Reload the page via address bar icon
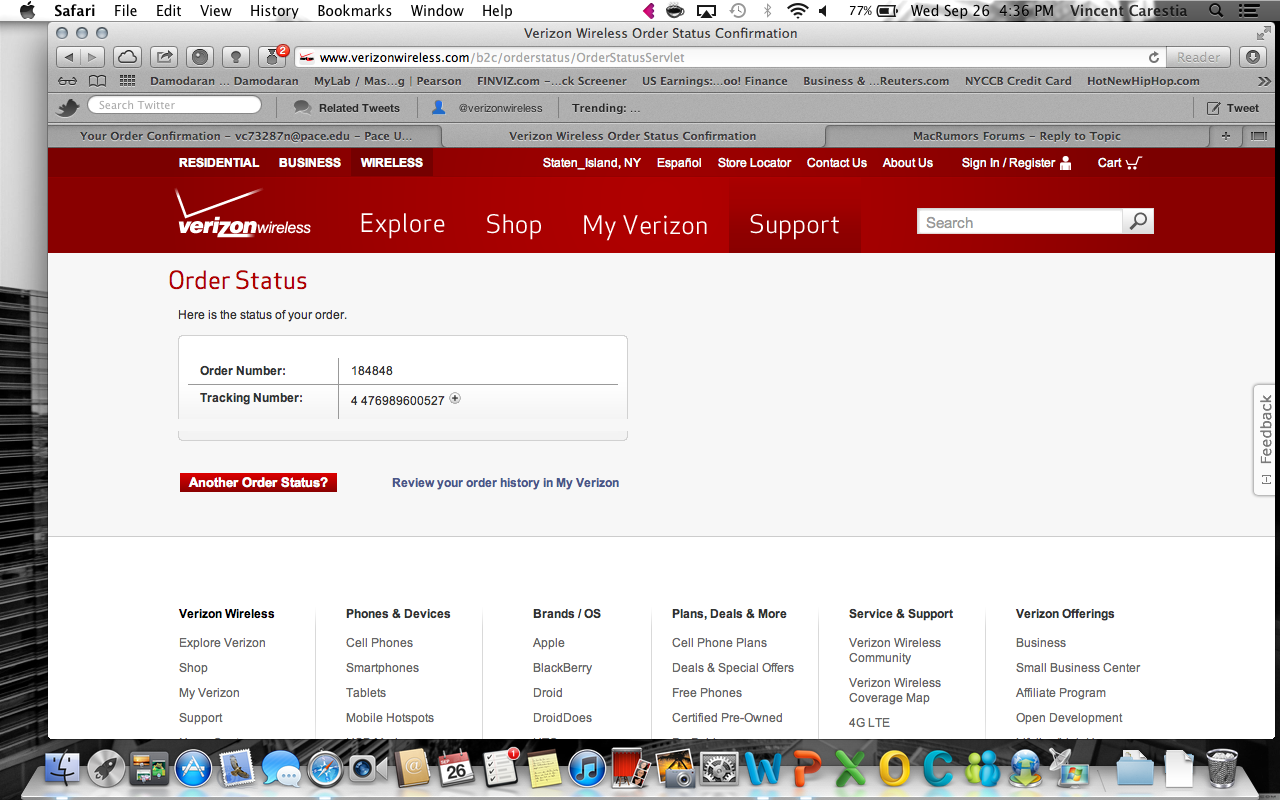Image resolution: width=1280 pixels, height=800 pixels. (1154, 58)
